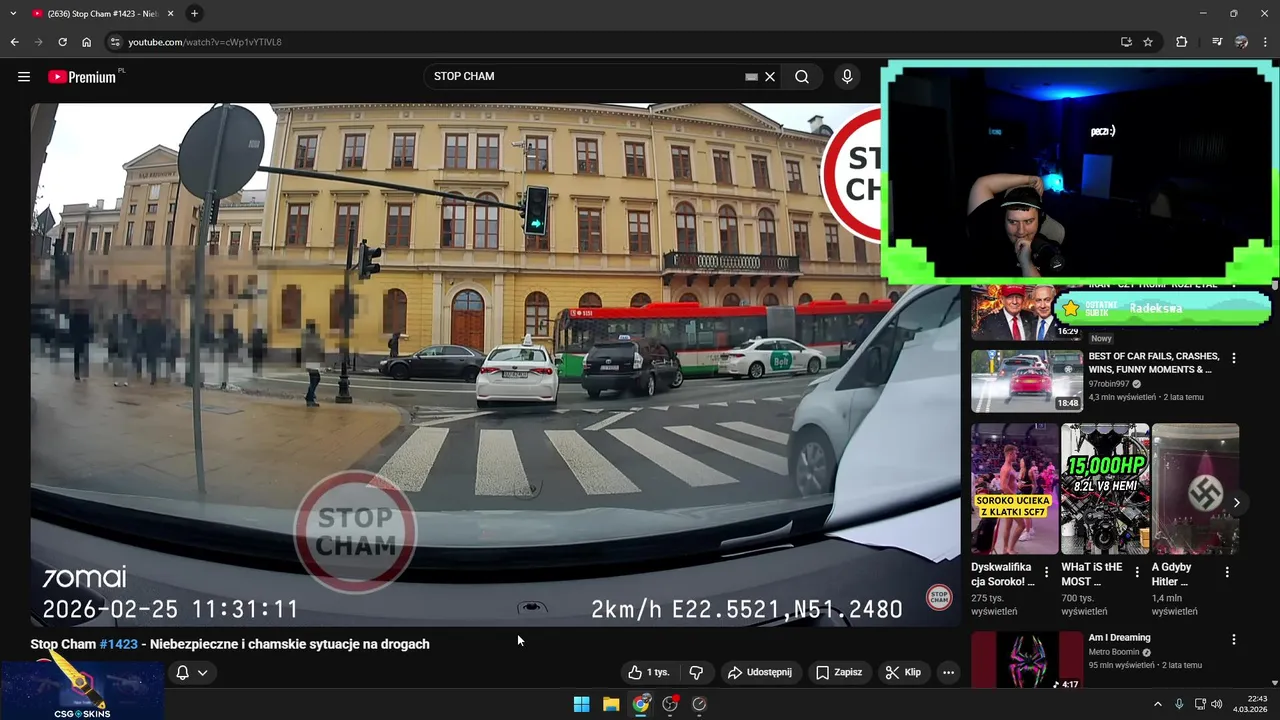
Task: Open browser home page button
Action: [x=86, y=42]
